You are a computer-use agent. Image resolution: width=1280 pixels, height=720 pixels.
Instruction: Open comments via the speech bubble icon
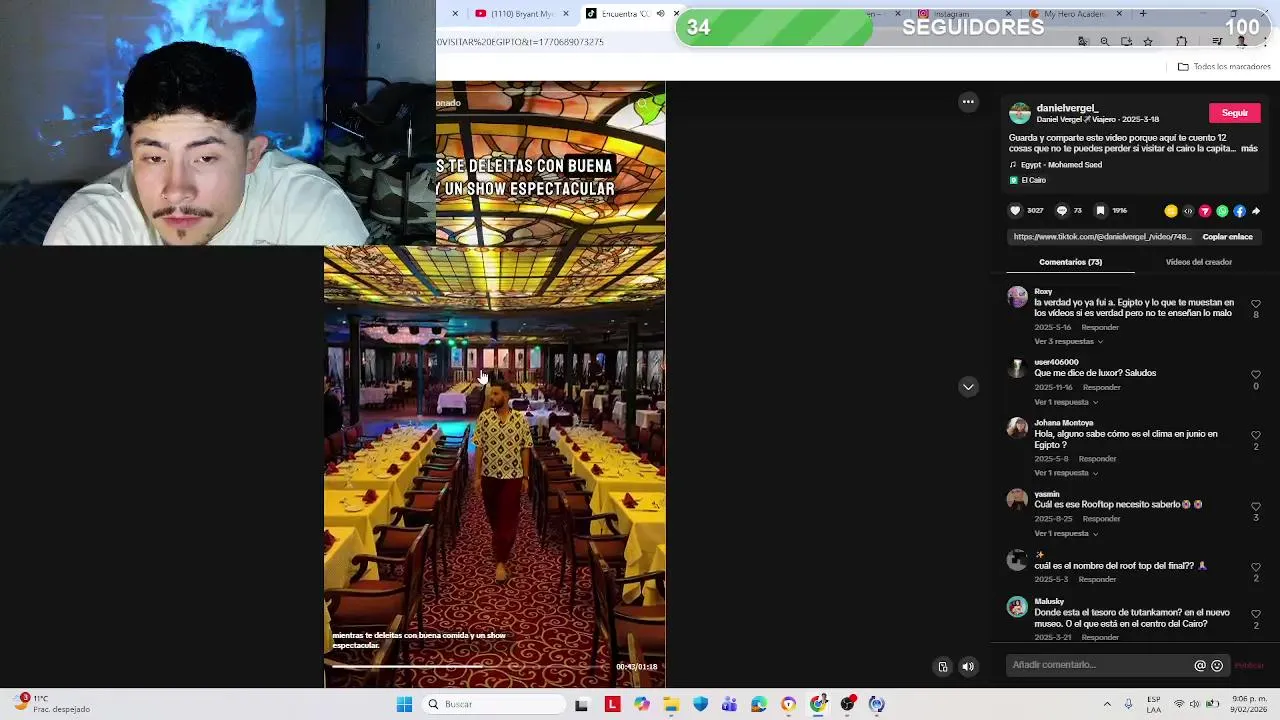[x=1062, y=211]
